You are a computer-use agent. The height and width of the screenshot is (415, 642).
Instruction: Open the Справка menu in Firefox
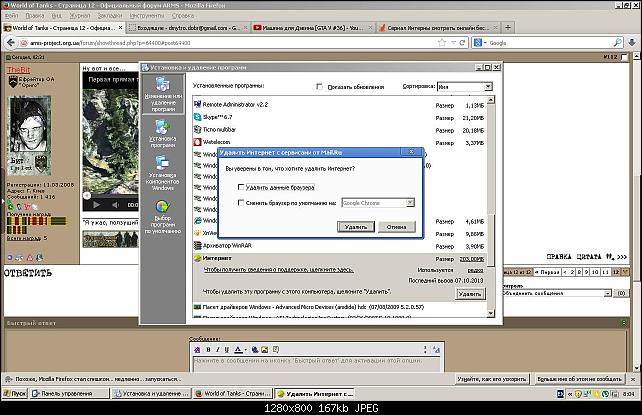[183, 16]
